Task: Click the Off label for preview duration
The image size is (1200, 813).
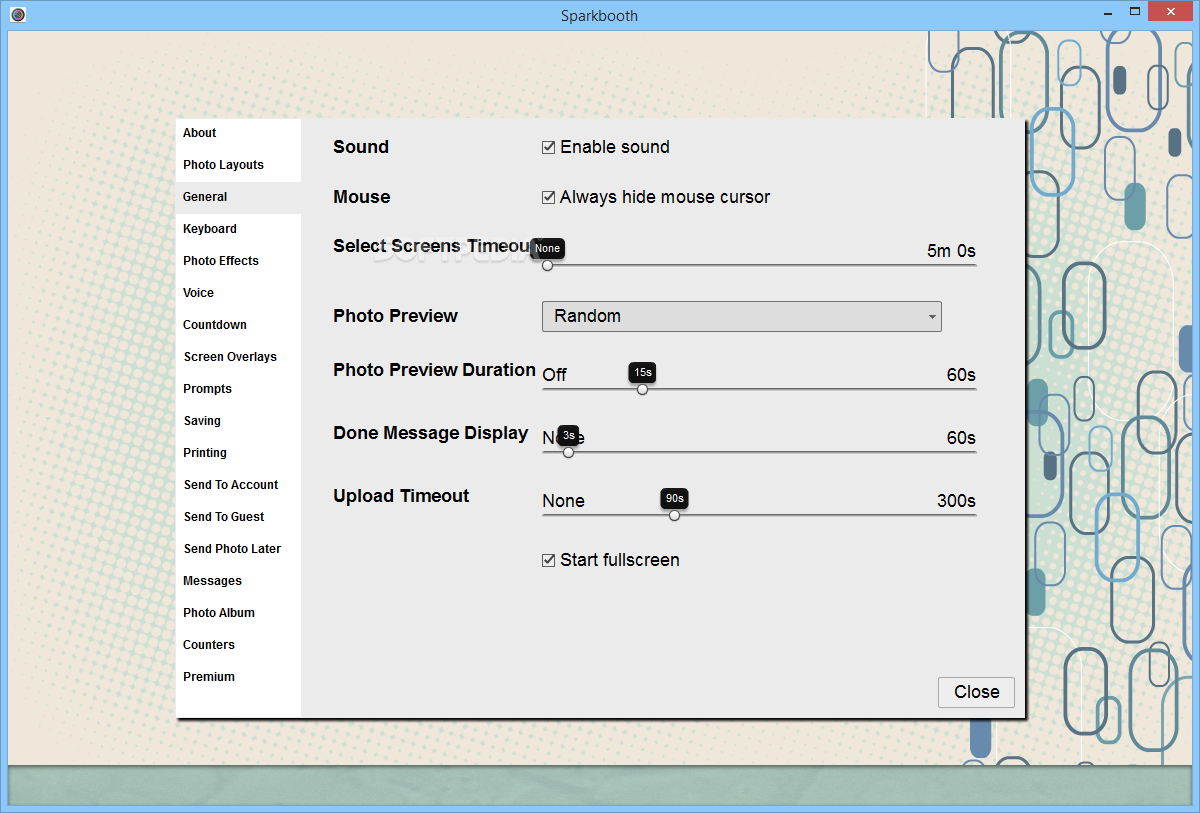Action: pyautogui.click(x=554, y=375)
